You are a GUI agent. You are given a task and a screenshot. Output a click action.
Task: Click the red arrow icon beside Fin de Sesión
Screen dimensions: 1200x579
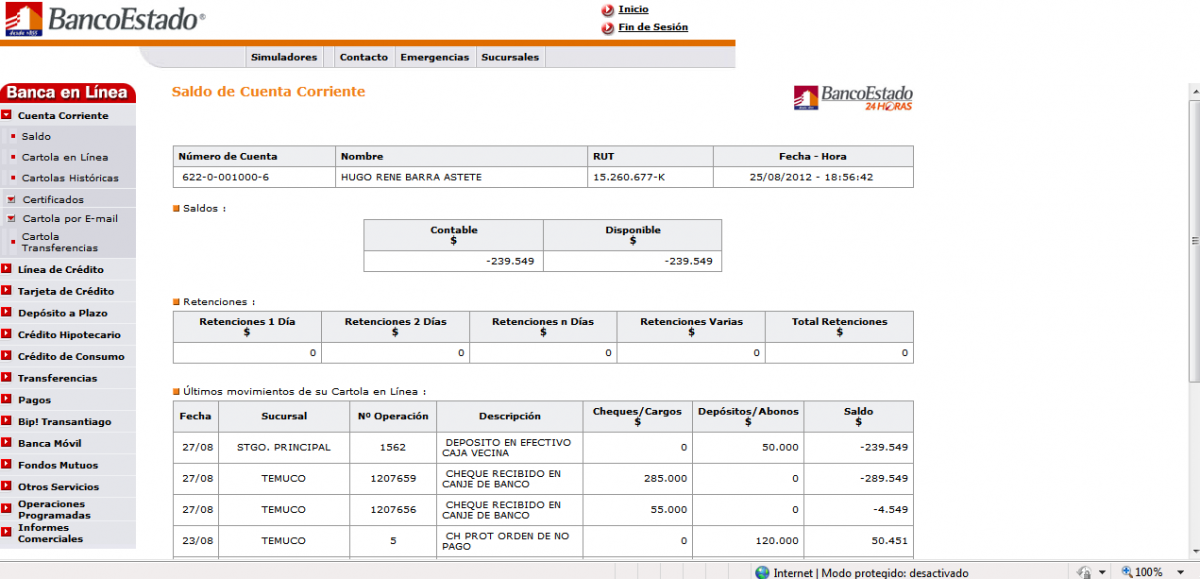(608, 28)
